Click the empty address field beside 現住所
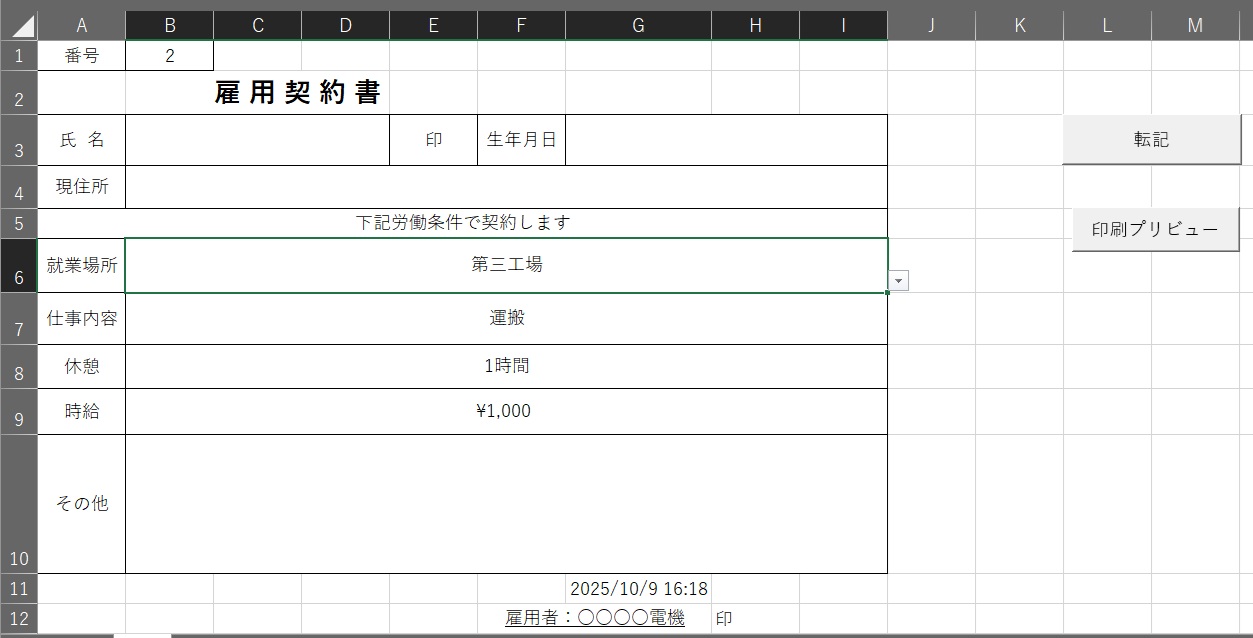 (506, 187)
